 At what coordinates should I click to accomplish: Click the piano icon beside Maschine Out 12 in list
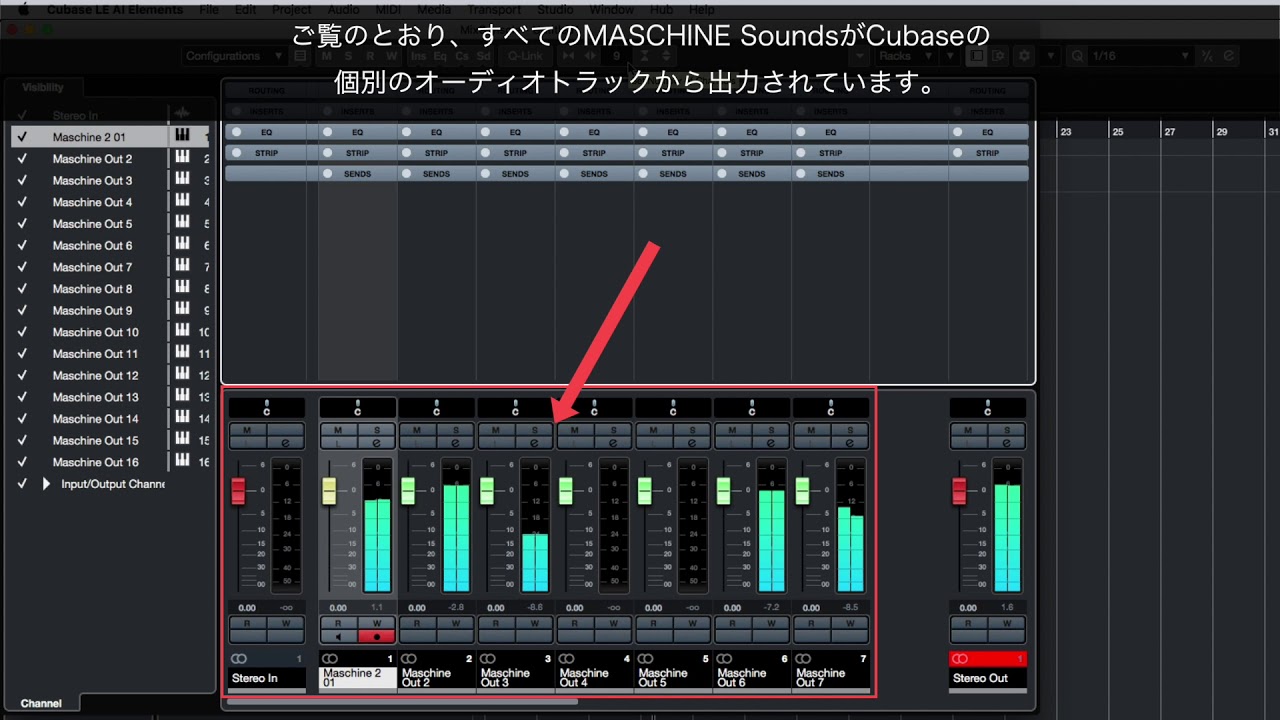point(182,375)
